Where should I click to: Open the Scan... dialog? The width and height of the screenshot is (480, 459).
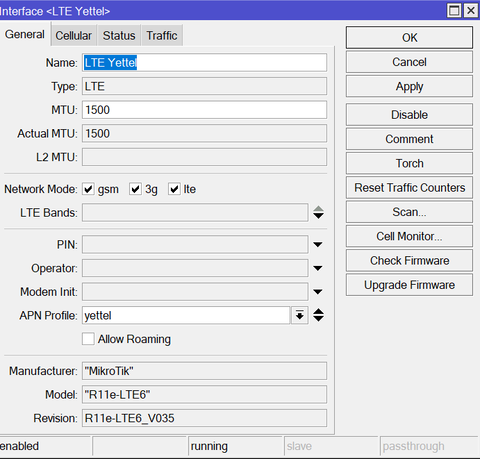click(x=409, y=212)
